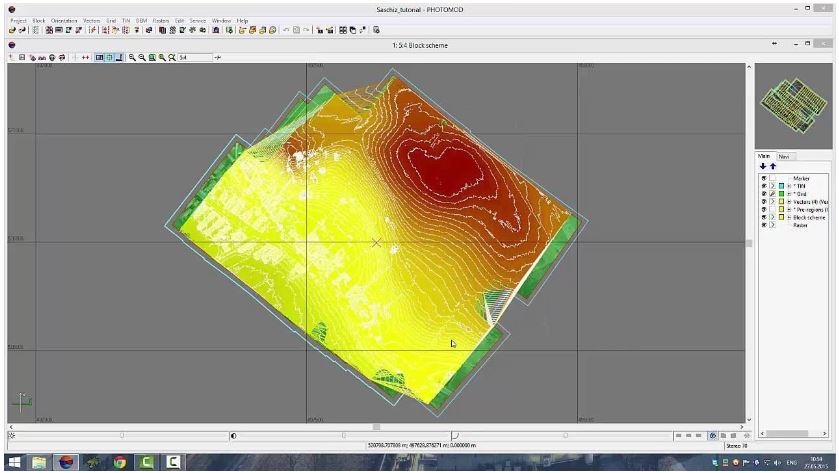Switch to the Navi tab
The image size is (839, 473).
(785, 156)
